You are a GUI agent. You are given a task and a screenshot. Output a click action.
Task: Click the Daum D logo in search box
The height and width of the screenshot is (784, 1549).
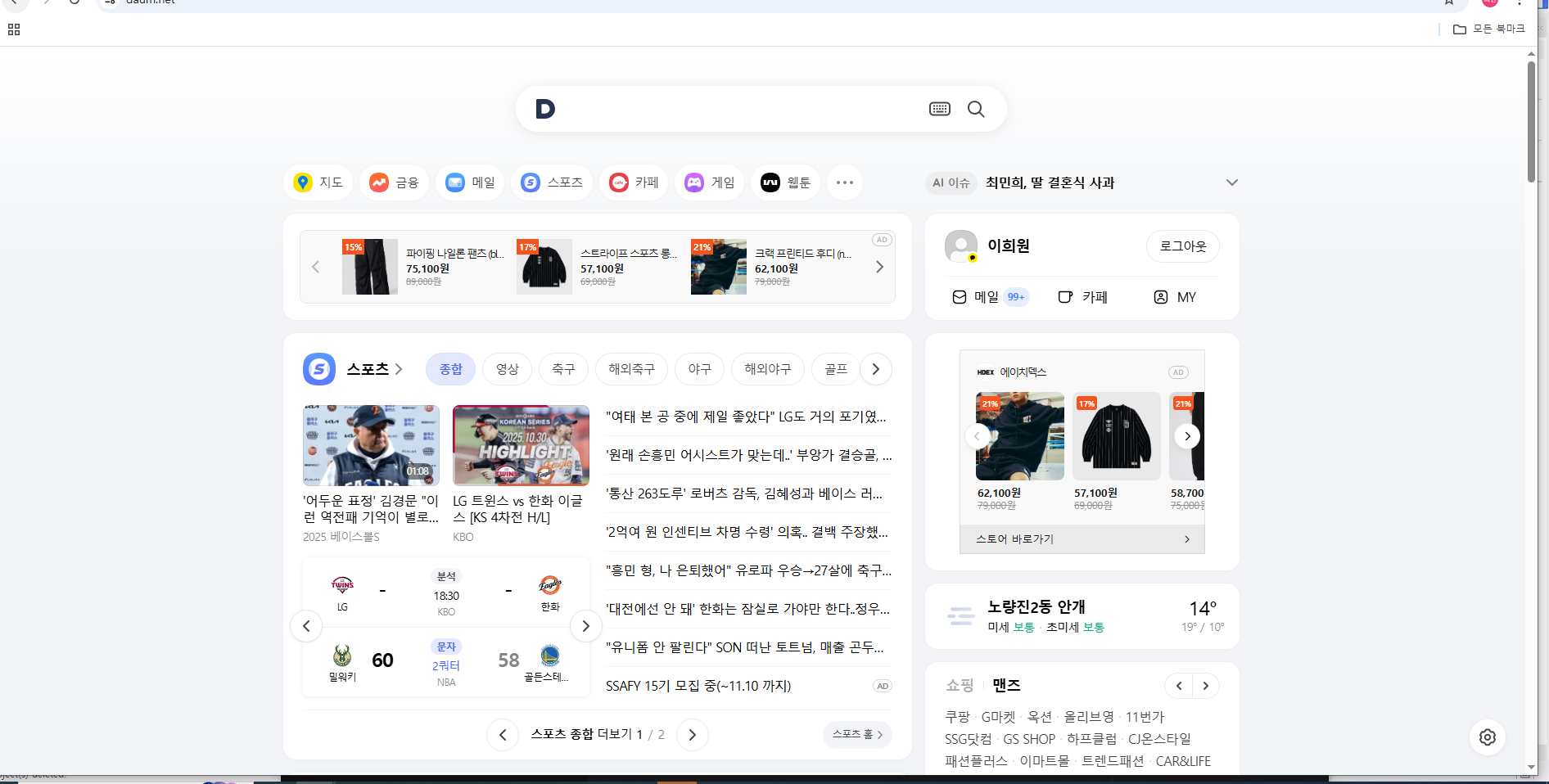pos(545,109)
